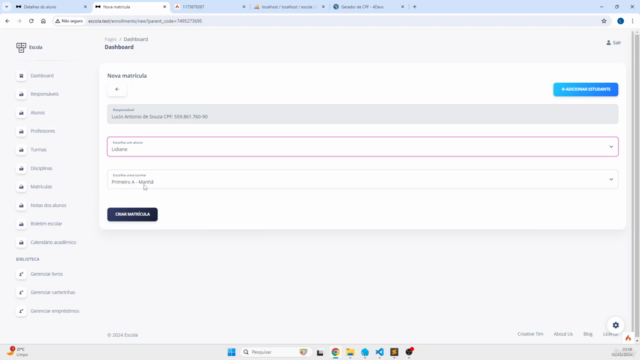640x360 pixels.
Task: Click the Criar Matrícula button
Action: coord(132,214)
